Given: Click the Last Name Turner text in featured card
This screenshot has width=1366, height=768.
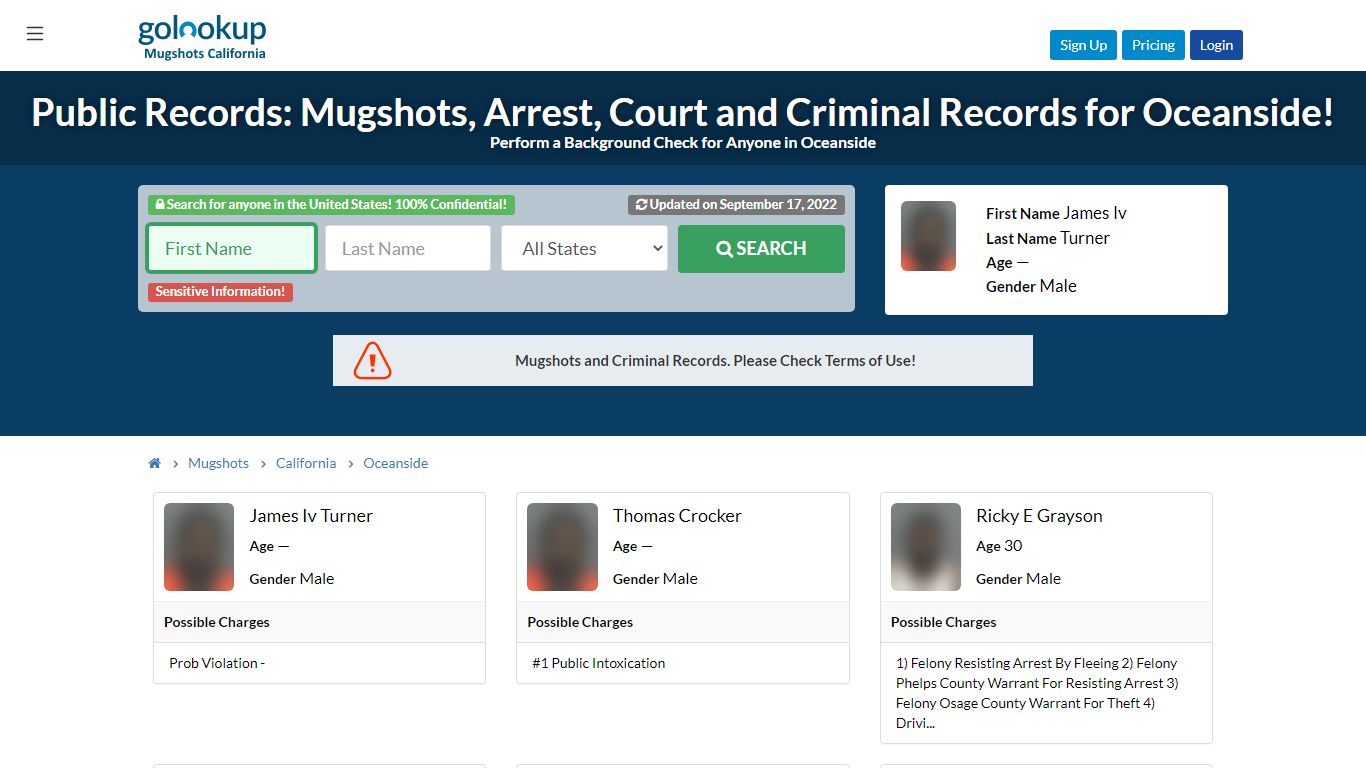Looking at the screenshot, I should coord(1048,238).
